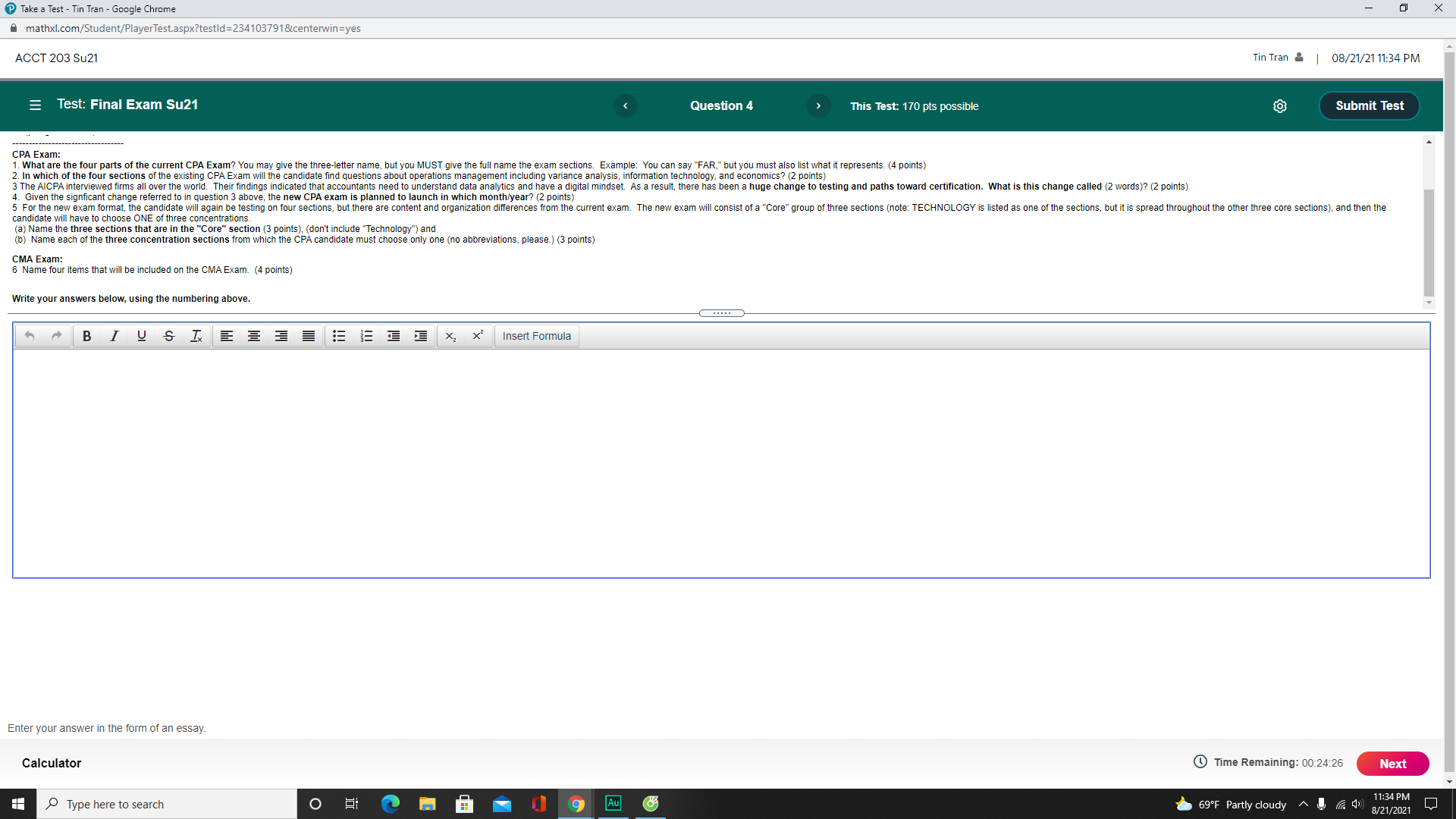Open the test settings gear
Viewport: 1456px width, 819px height.
1280,106
